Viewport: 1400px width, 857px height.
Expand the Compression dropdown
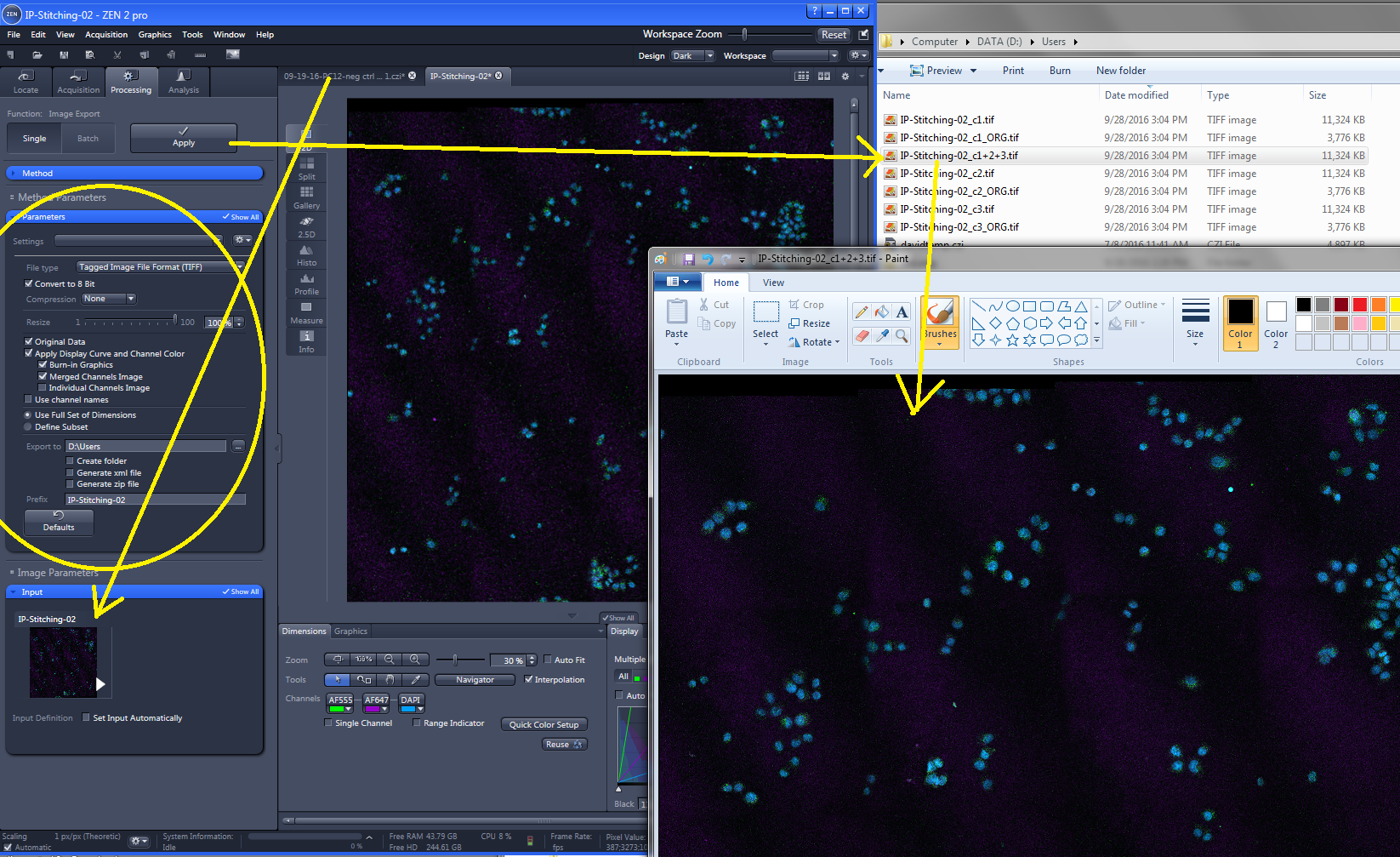(109, 299)
